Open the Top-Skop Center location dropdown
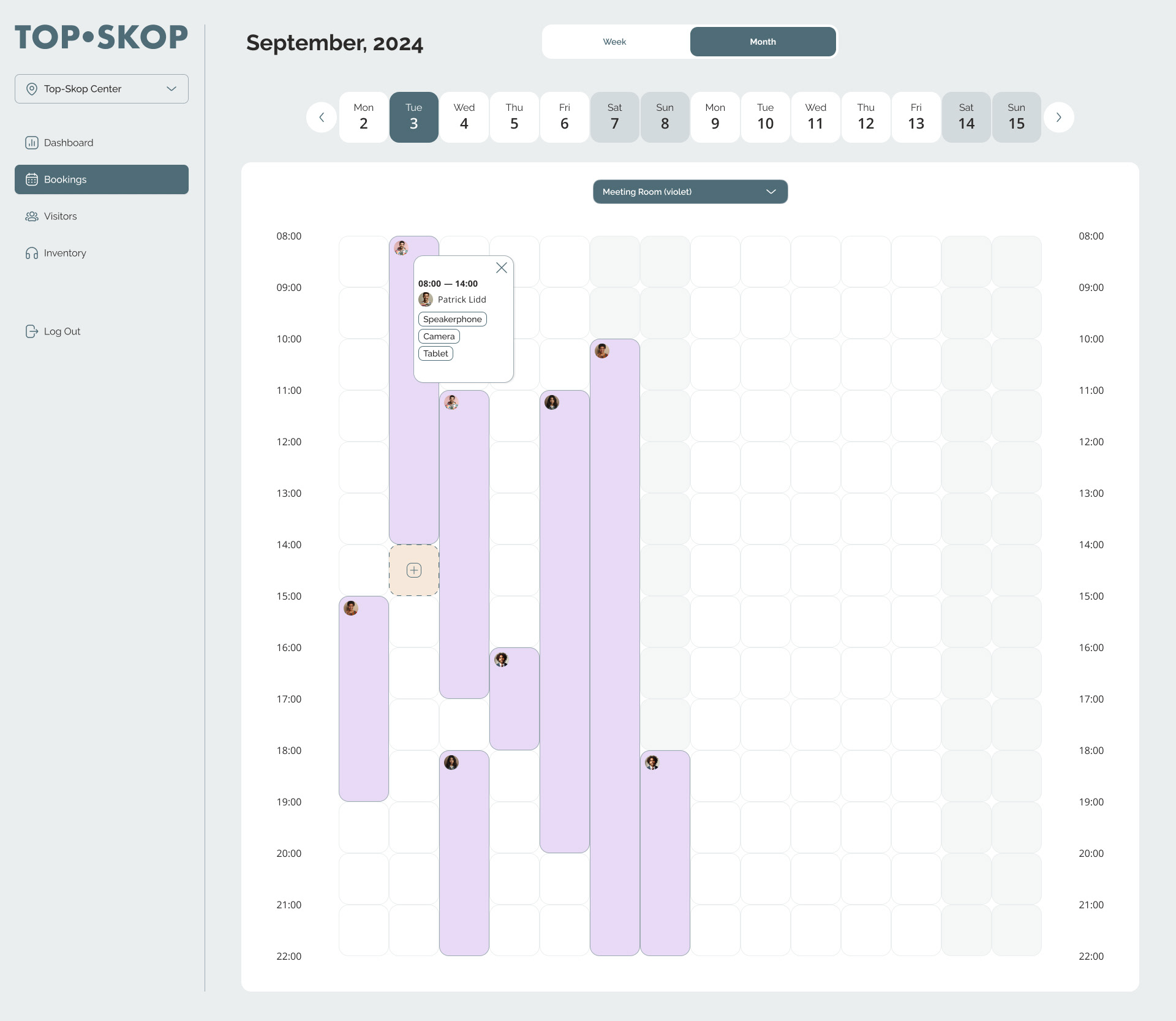The height and width of the screenshot is (1021, 1176). coord(102,89)
